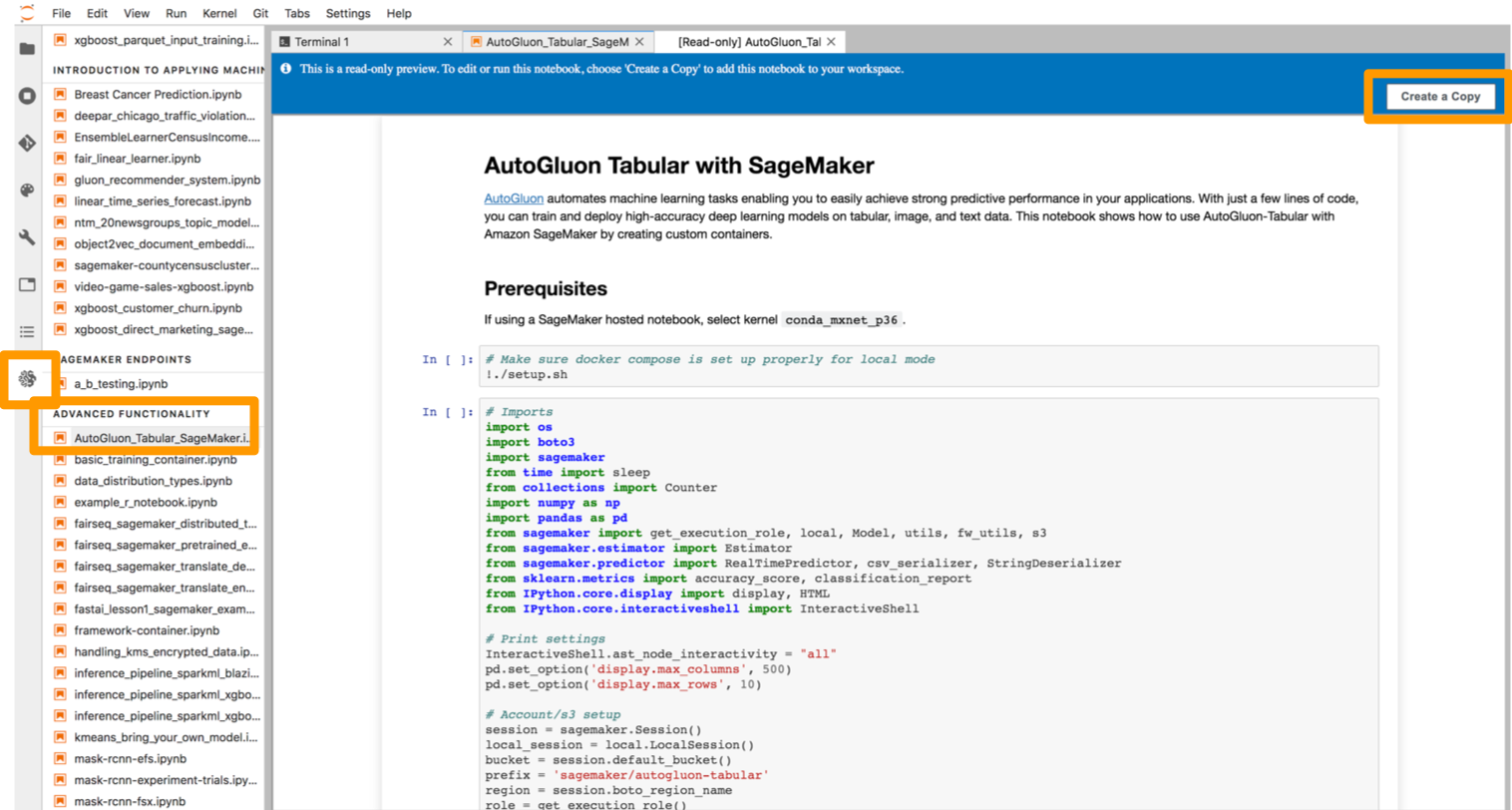Click the notebook icon beside fair_linear_learner.ipynb
The image size is (1512, 810).
click(60, 158)
